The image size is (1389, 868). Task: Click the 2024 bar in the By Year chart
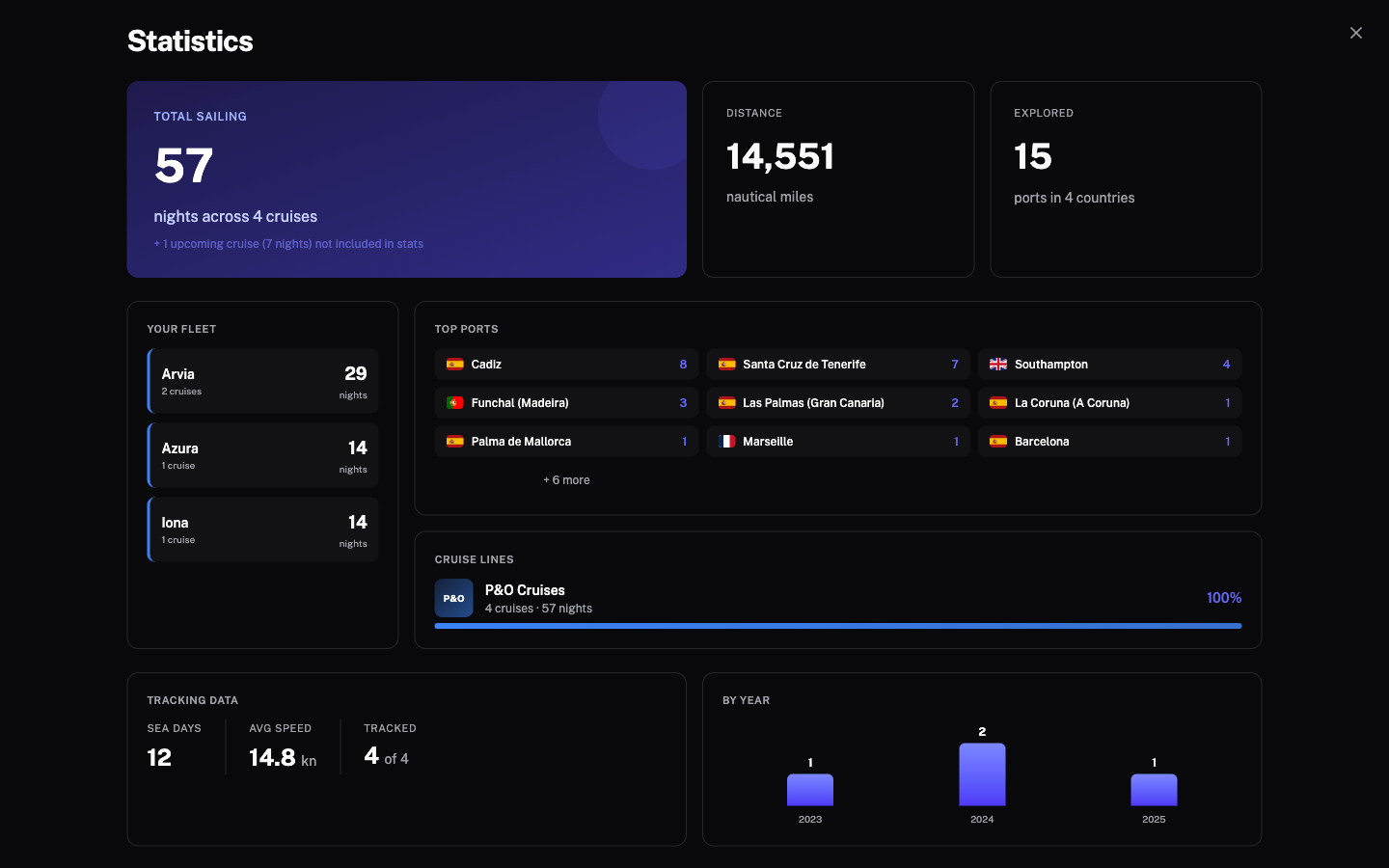pos(982,773)
